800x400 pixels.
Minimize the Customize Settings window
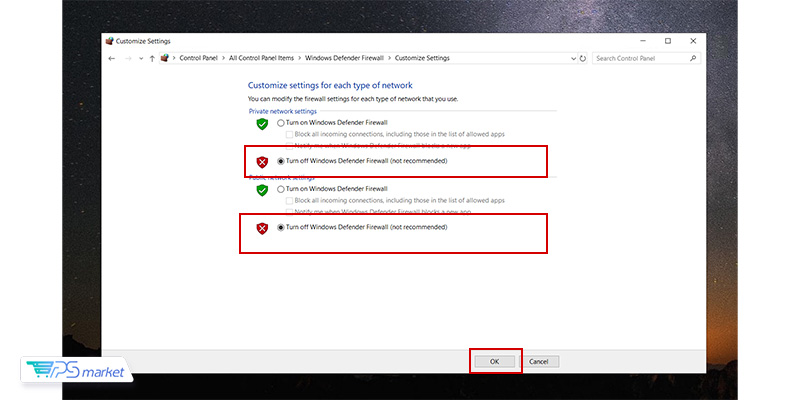[643, 41]
